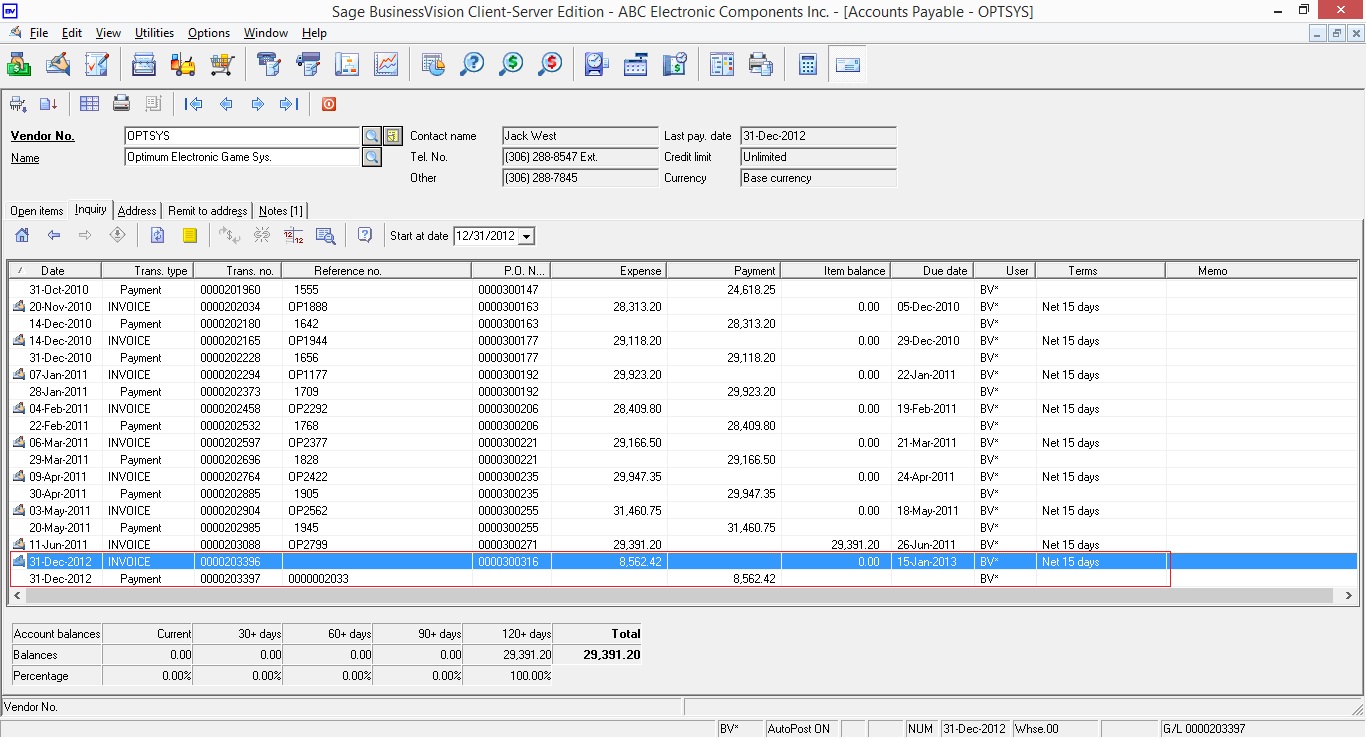Click the lookup magnifier beside Name field

pos(371,157)
